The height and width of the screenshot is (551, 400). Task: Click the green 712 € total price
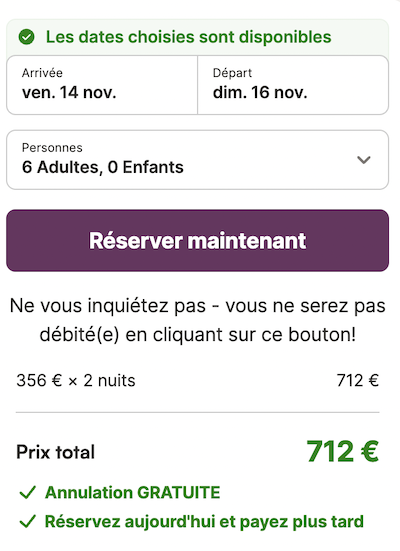click(x=342, y=452)
